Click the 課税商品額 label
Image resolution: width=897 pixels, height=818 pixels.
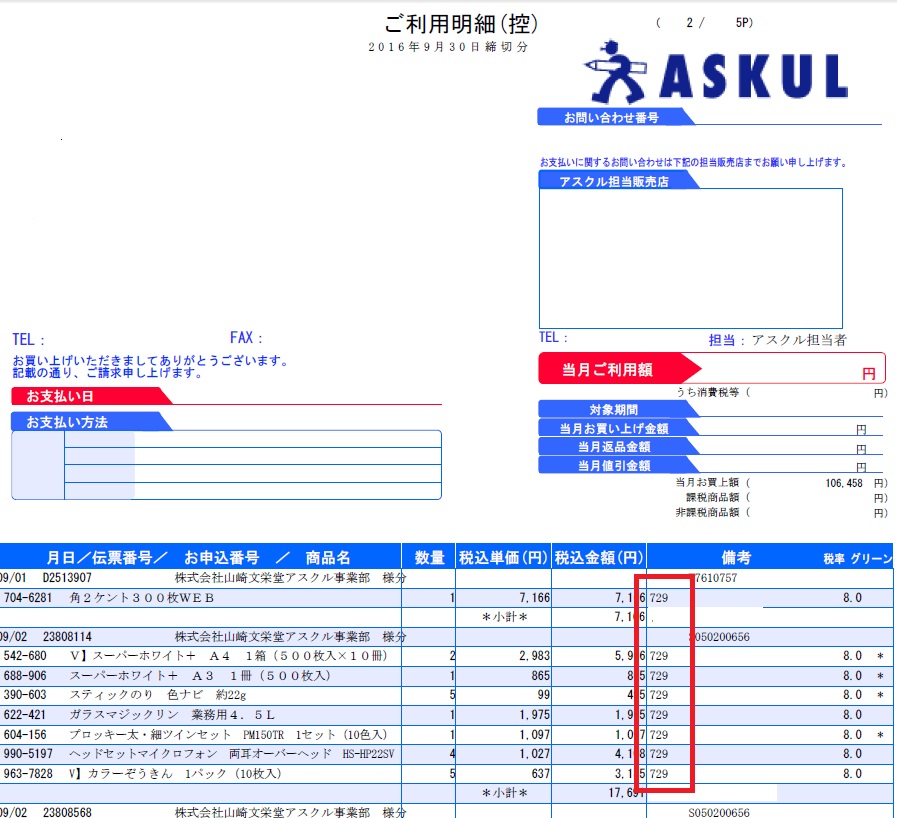click(x=712, y=498)
